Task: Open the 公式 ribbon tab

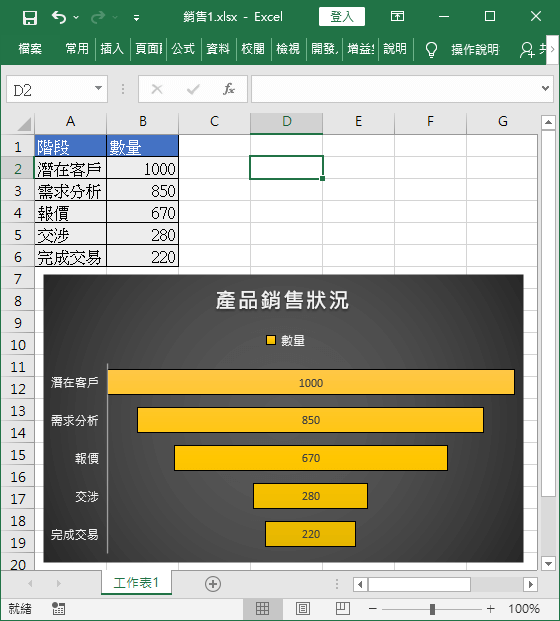Action: coord(183,49)
